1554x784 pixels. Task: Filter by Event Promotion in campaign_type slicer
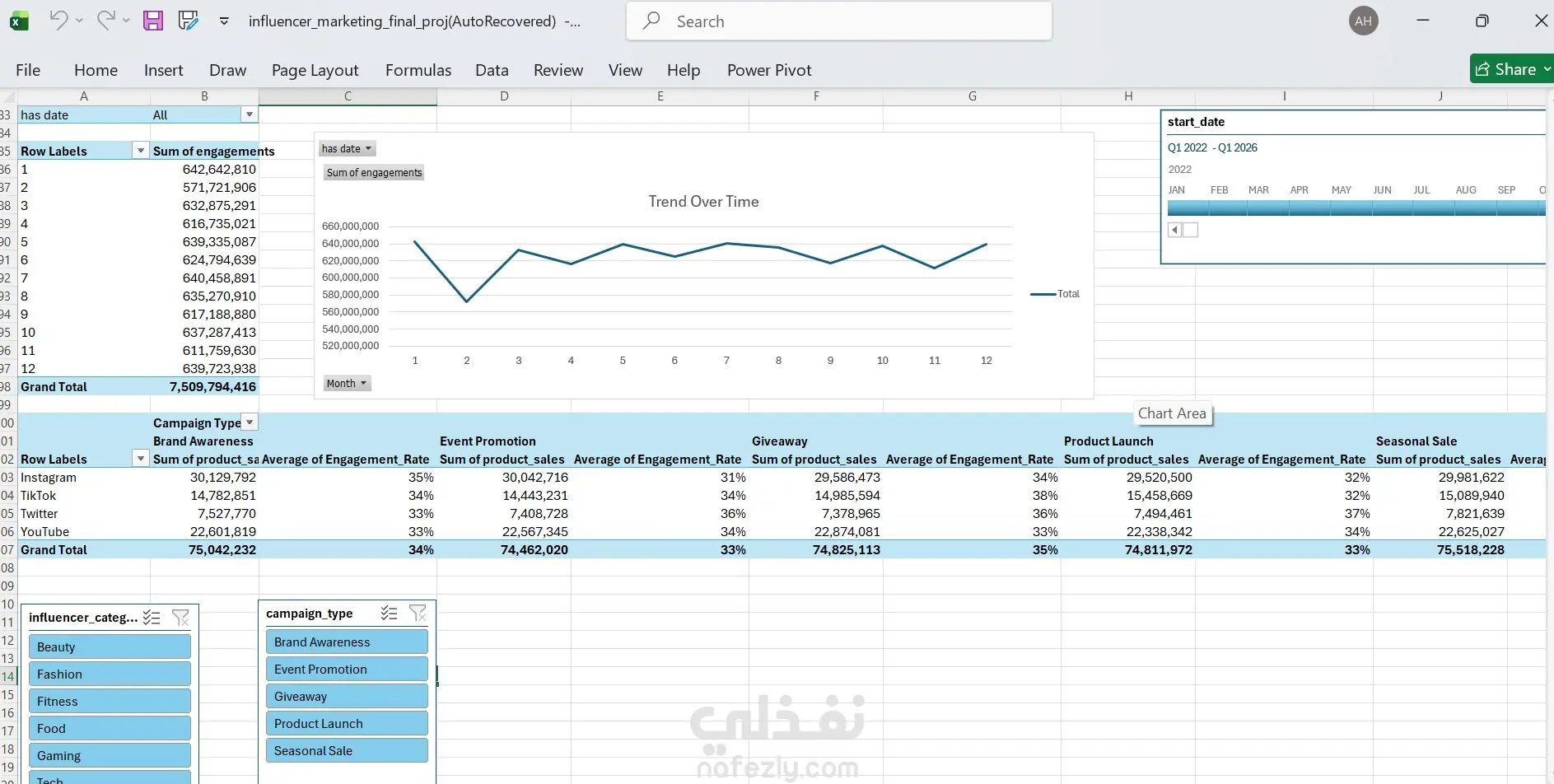(x=347, y=670)
